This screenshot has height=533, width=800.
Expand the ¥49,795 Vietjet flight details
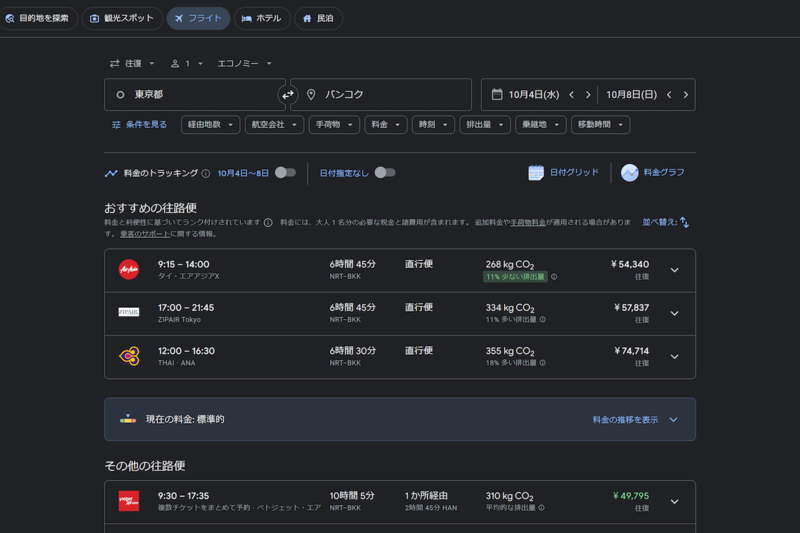tap(674, 502)
